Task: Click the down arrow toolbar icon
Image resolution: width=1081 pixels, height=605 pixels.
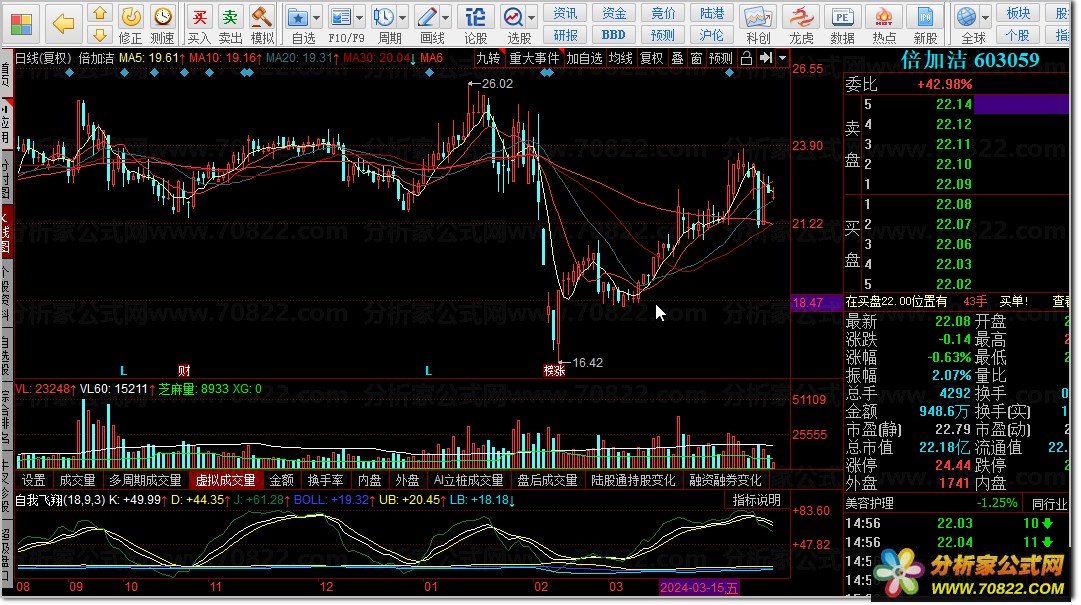Action: (100, 34)
